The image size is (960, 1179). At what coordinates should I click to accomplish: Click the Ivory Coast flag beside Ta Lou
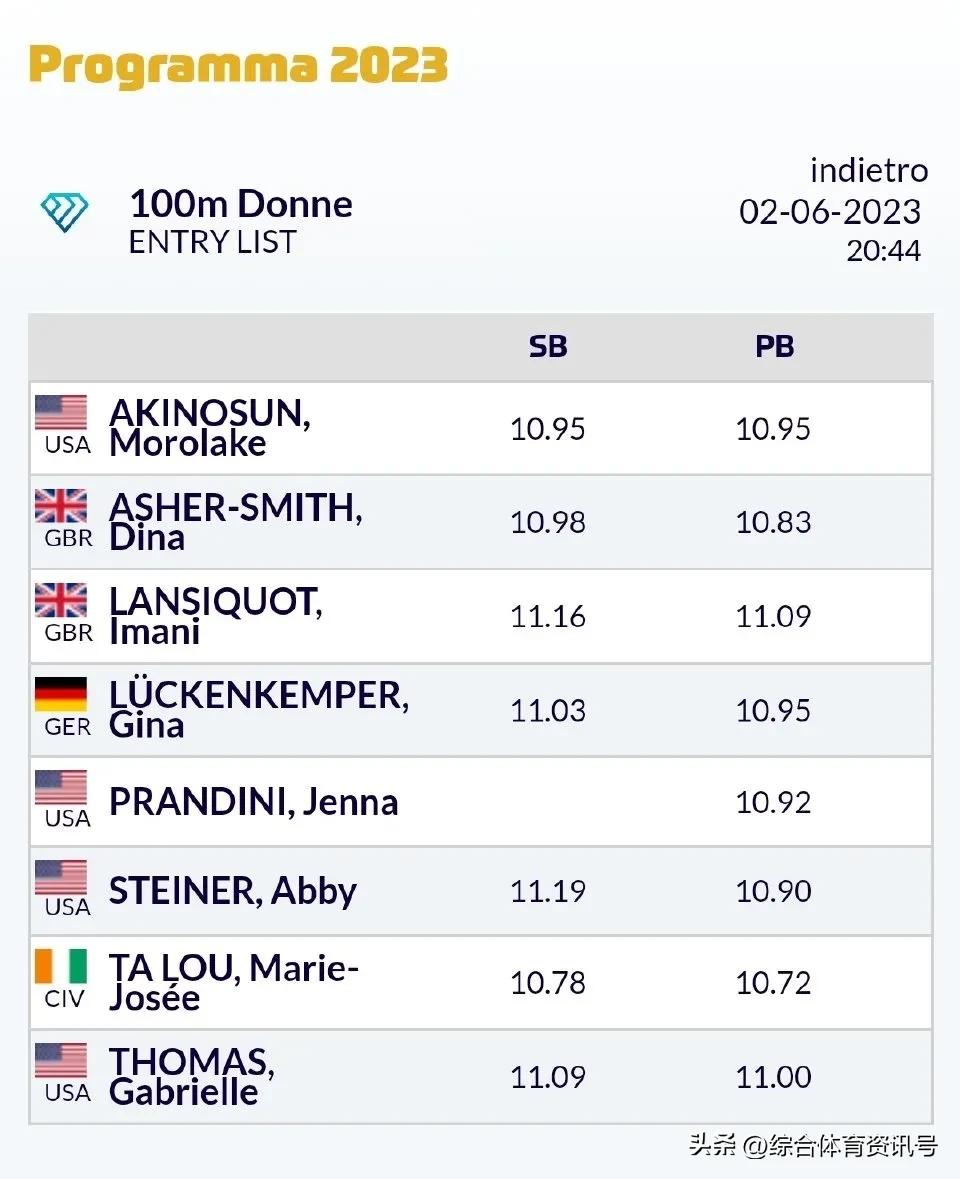tap(61, 967)
